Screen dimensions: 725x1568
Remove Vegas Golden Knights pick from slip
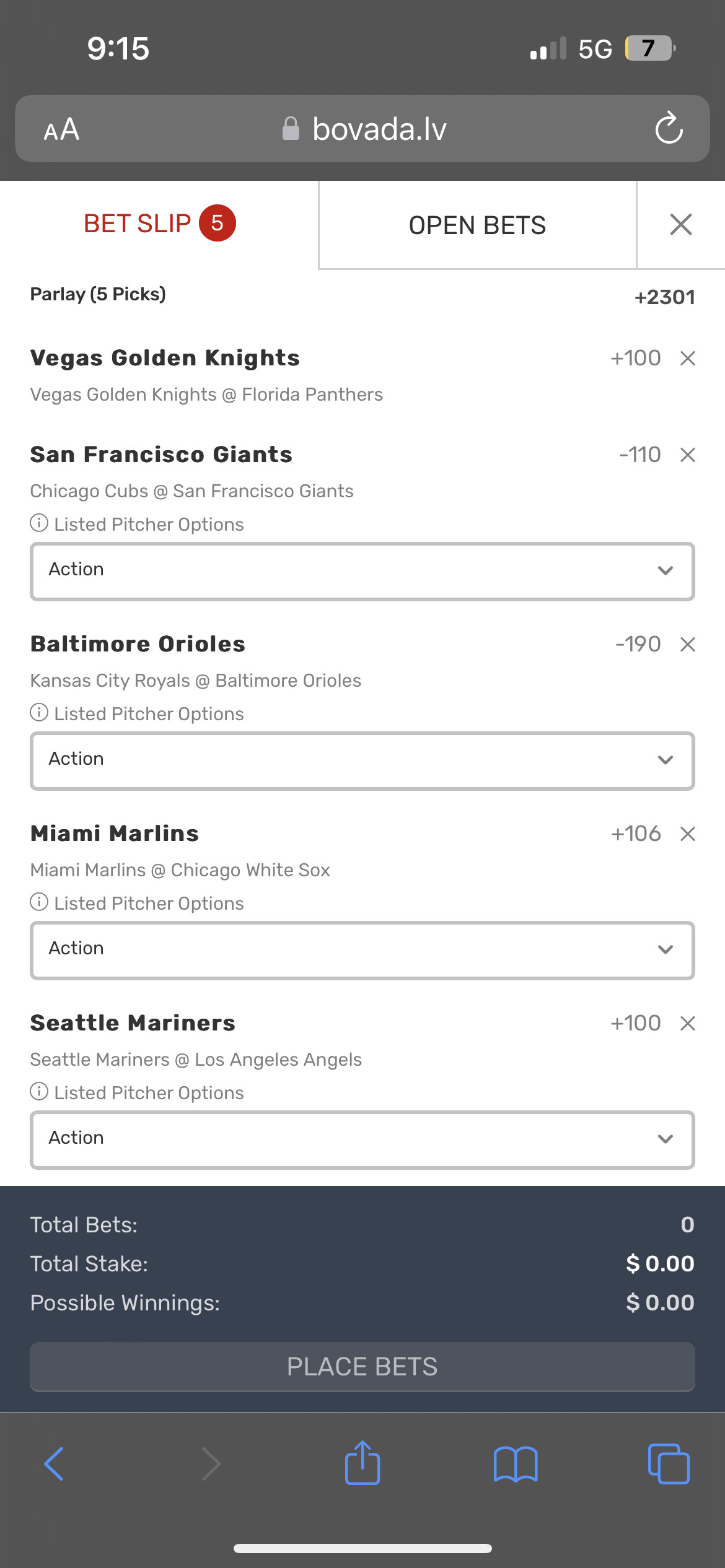tap(687, 358)
